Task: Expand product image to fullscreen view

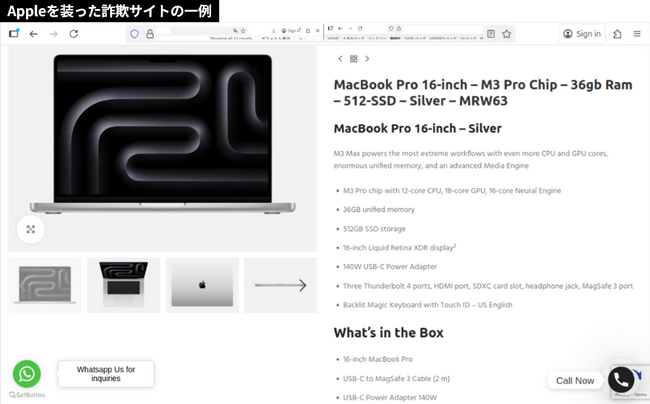Action: (31, 230)
